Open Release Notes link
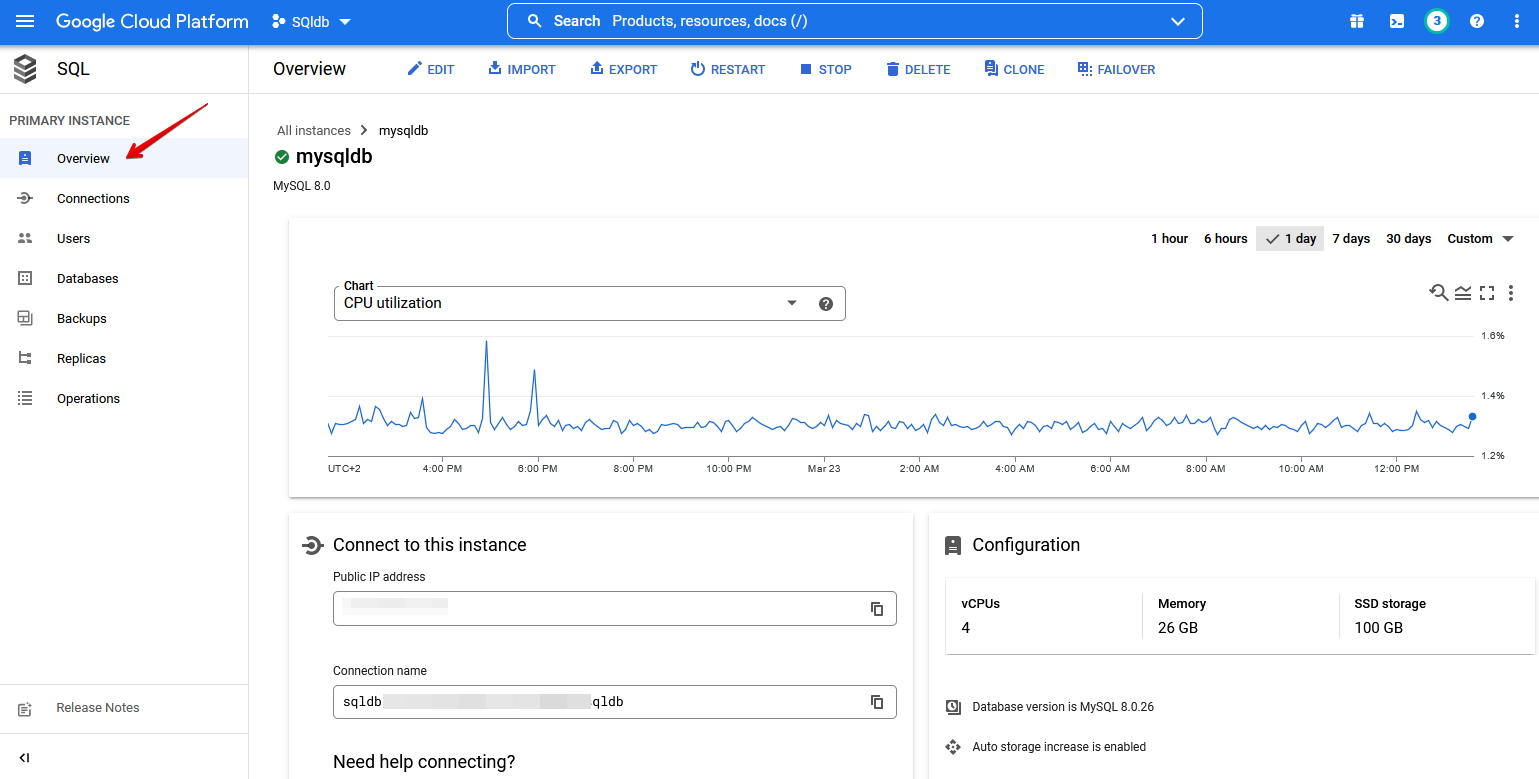Image resolution: width=1539 pixels, height=779 pixels. (x=97, y=708)
